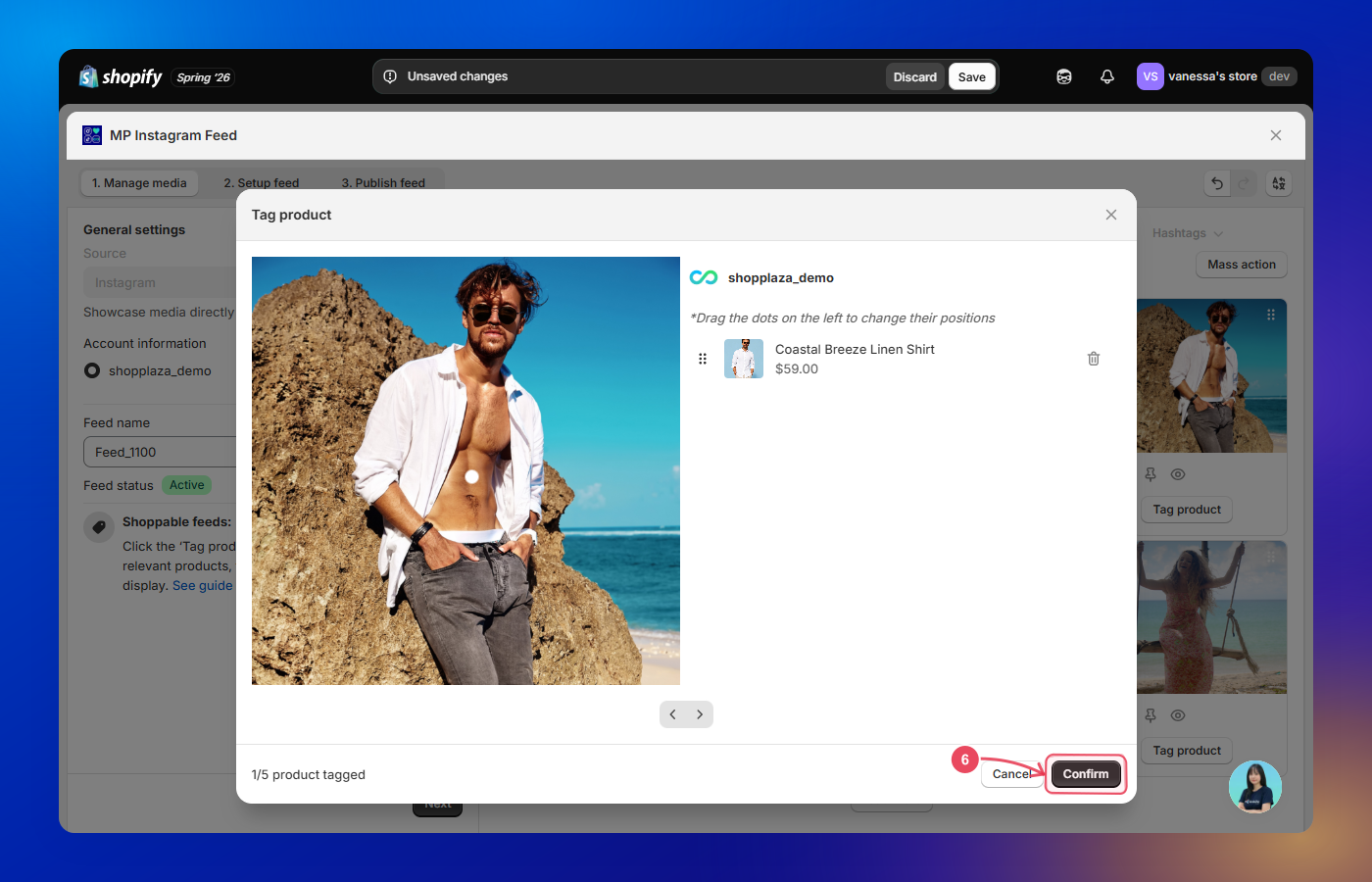Click the MP Instagram Feed app icon
Image resolution: width=1372 pixels, height=882 pixels.
coord(92,135)
